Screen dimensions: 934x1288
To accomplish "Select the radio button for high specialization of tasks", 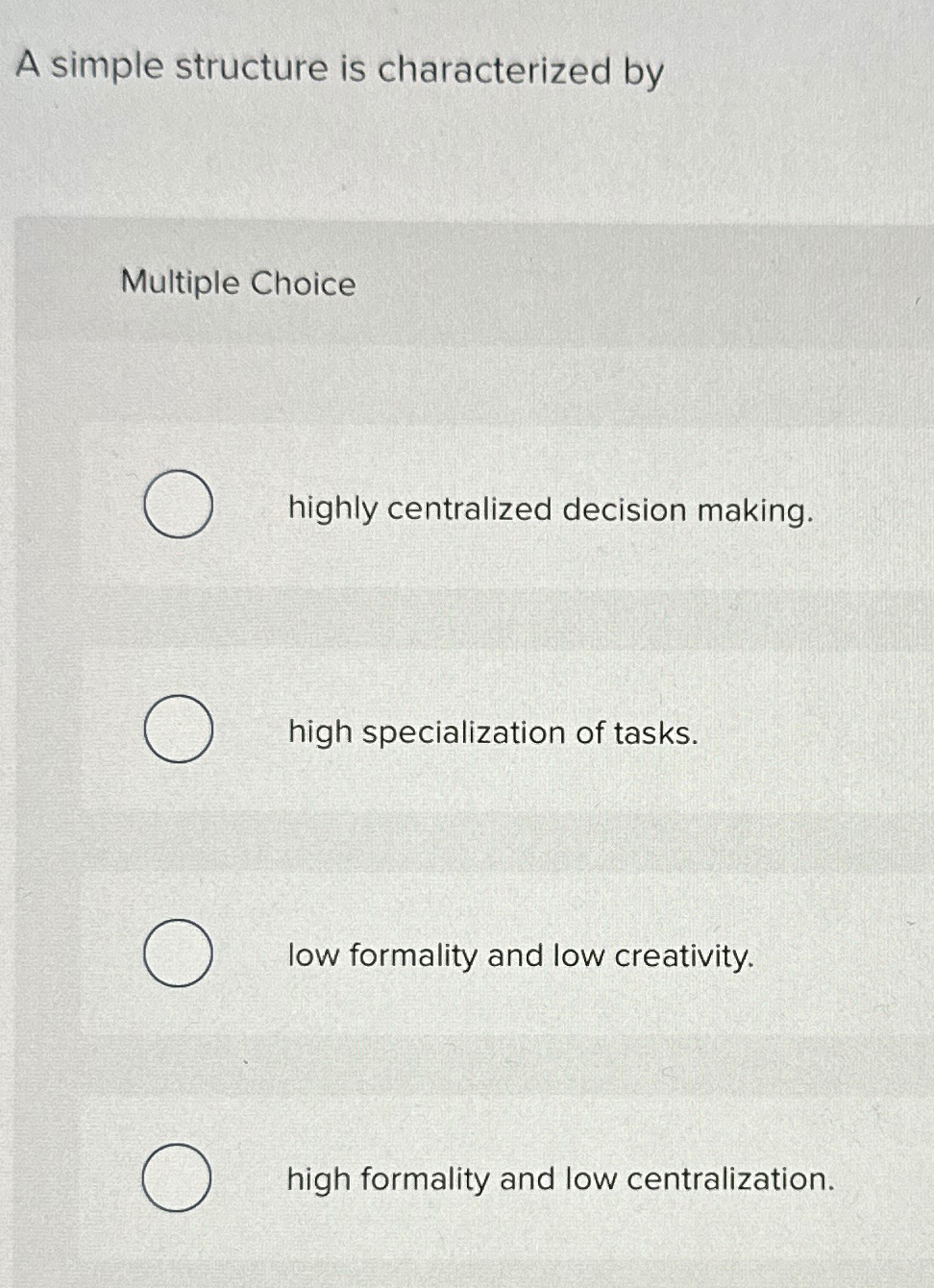I will (179, 731).
